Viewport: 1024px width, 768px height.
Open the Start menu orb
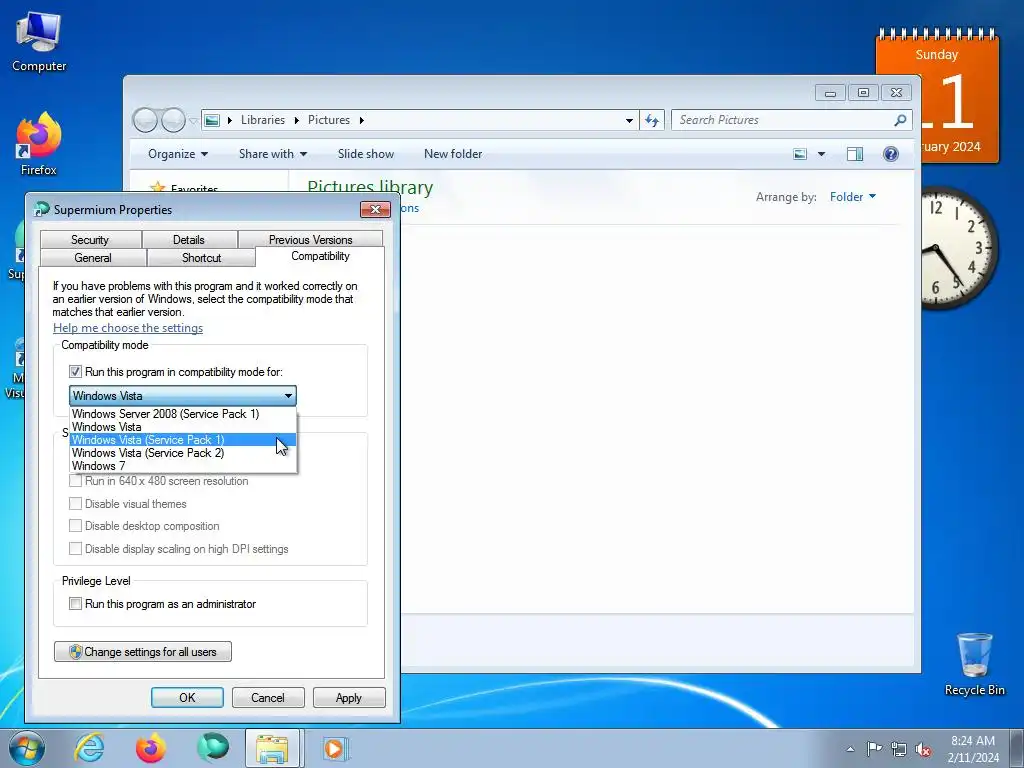(27, 748)
